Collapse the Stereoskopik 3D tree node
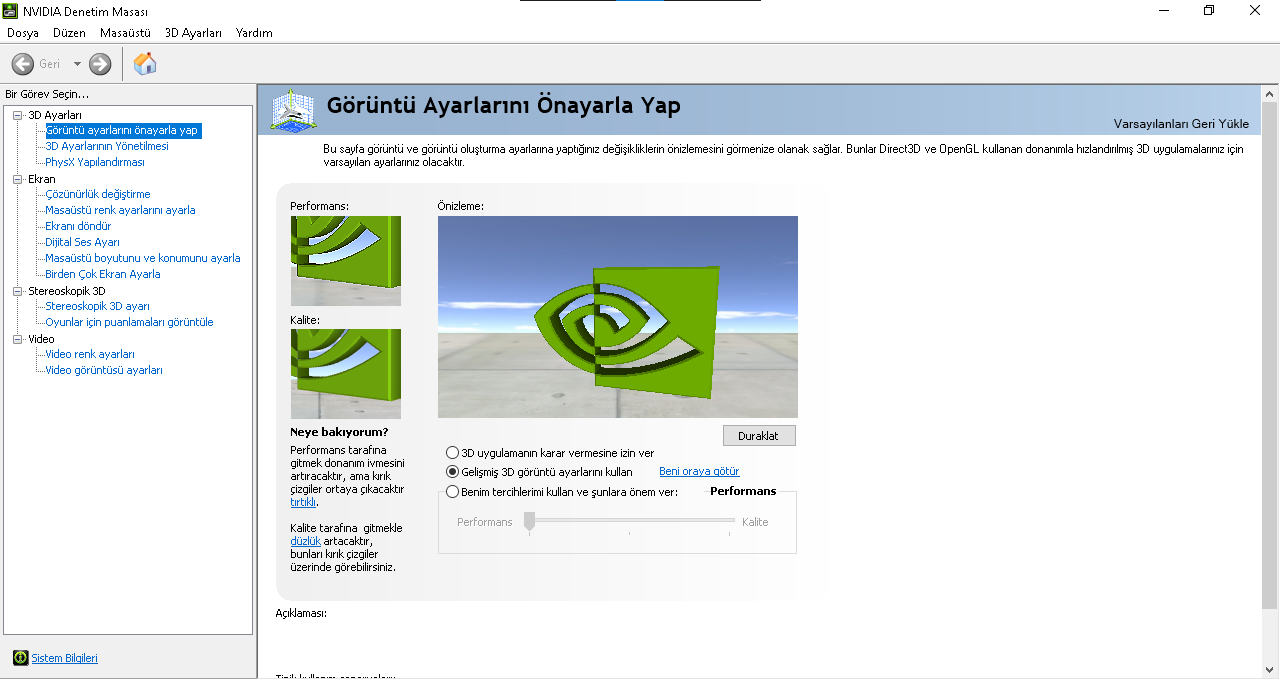 [17, 291]
